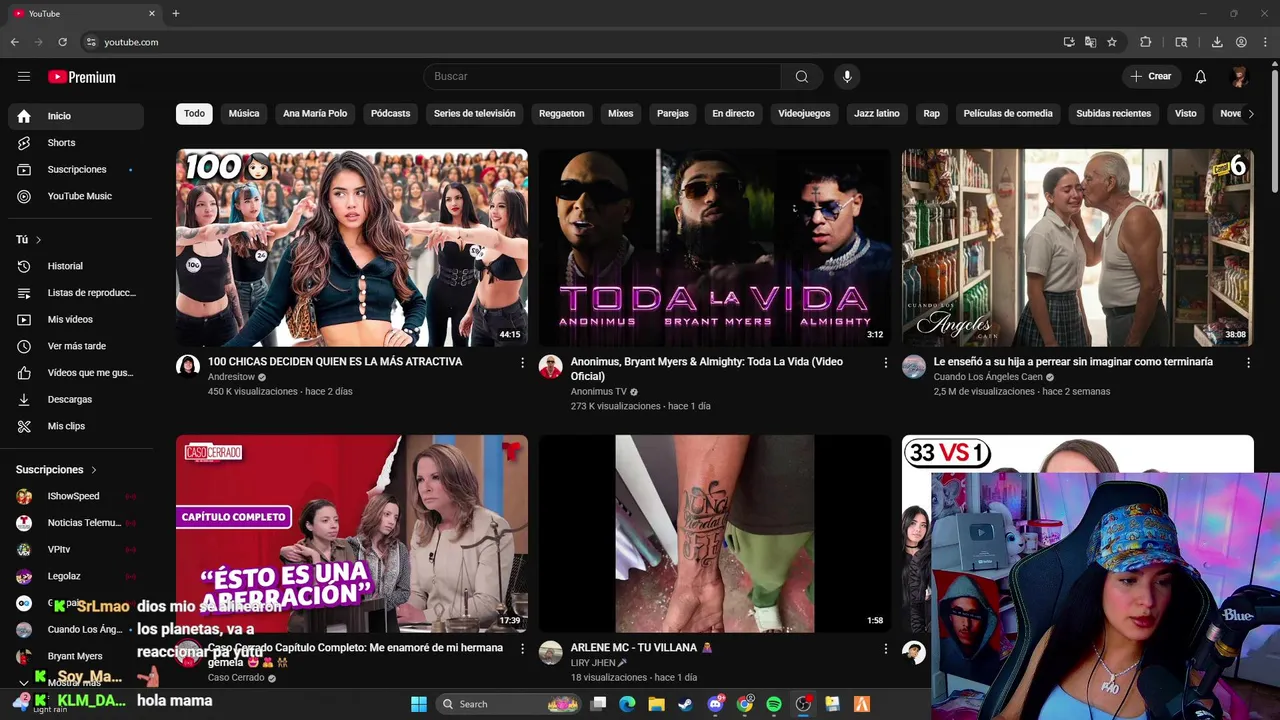
Task: Open Mis vídeos in sidebar
Action: pyautogui.click(x=76, y=319)
